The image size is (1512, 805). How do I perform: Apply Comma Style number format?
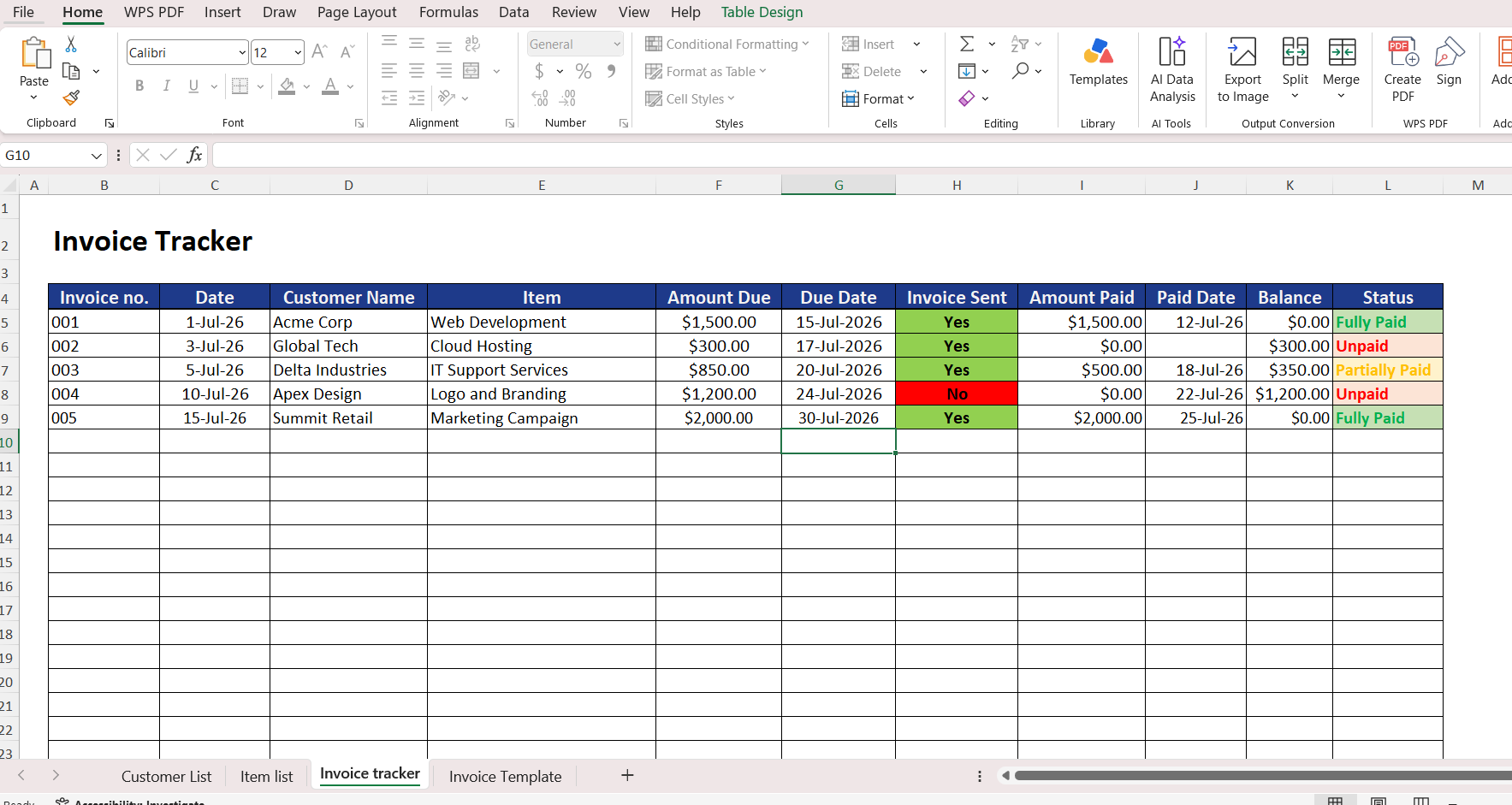tap(611, 71)
